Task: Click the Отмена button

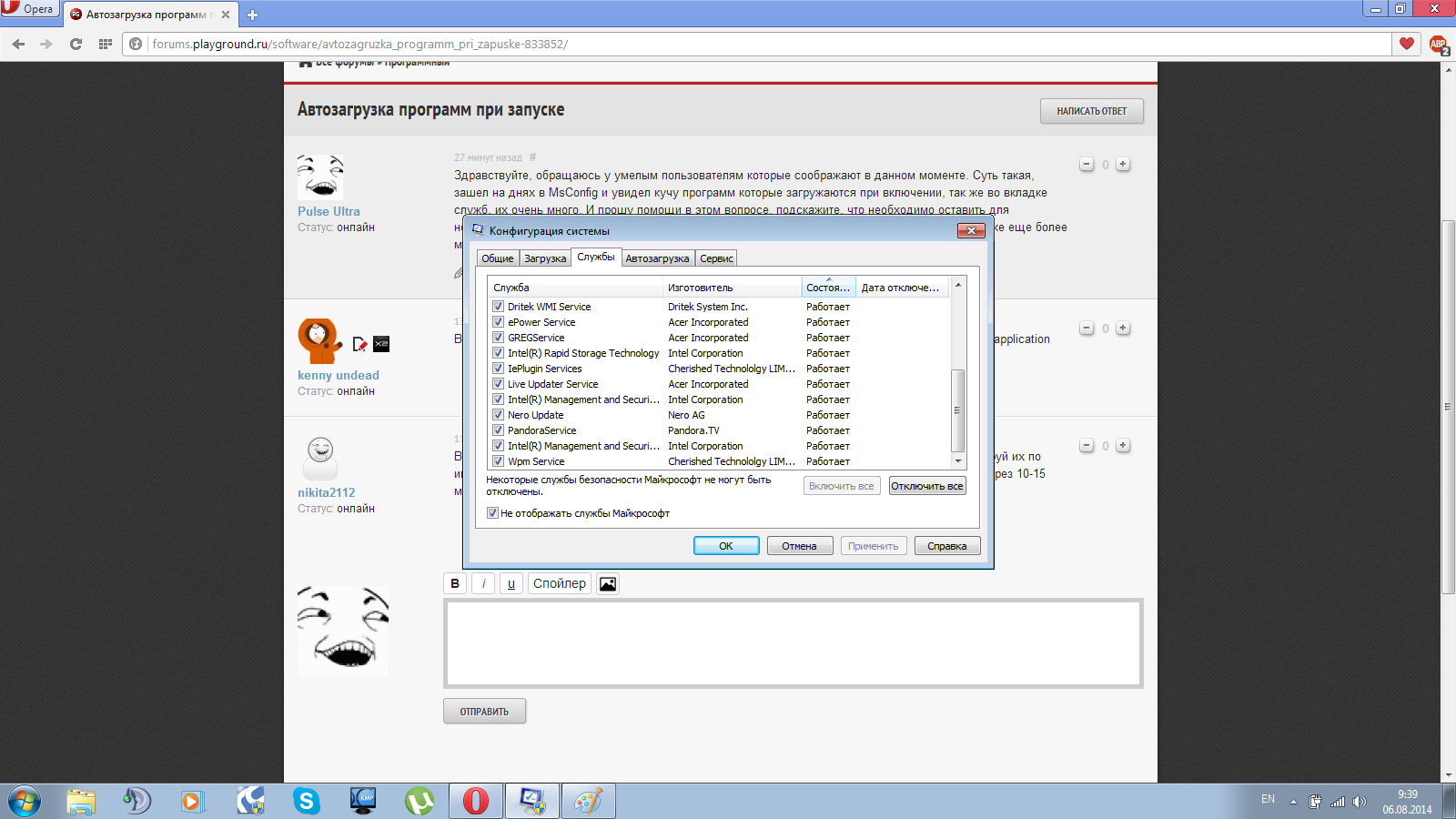Action: tap(799, 546)
